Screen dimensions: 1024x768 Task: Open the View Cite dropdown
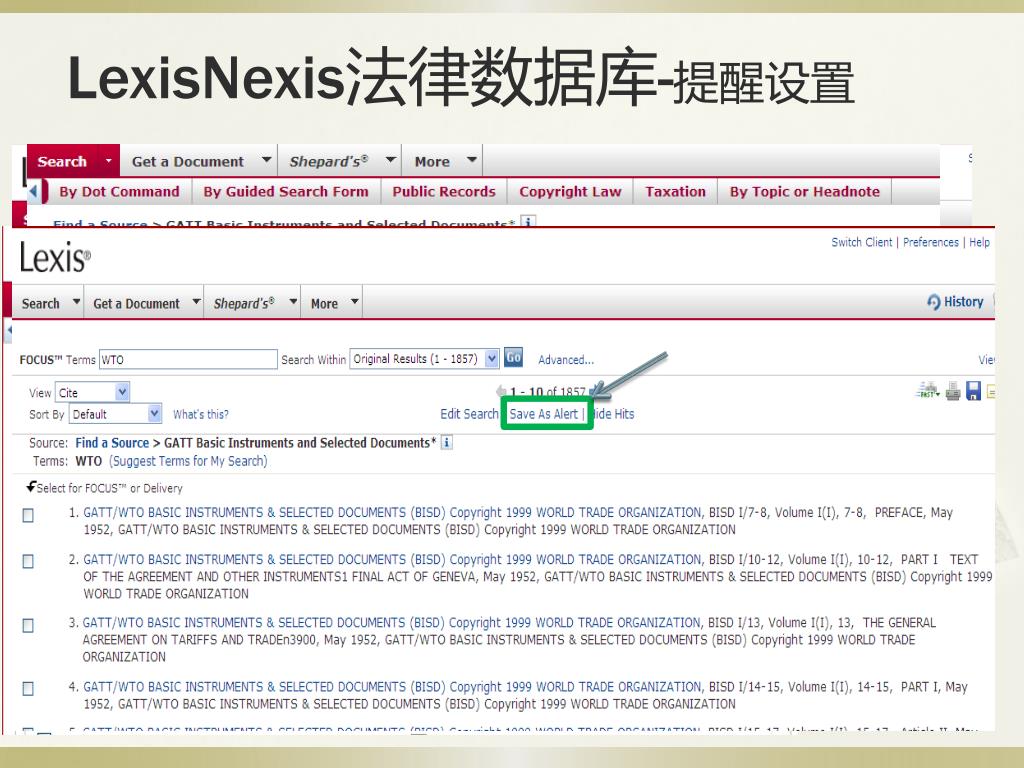92,392
